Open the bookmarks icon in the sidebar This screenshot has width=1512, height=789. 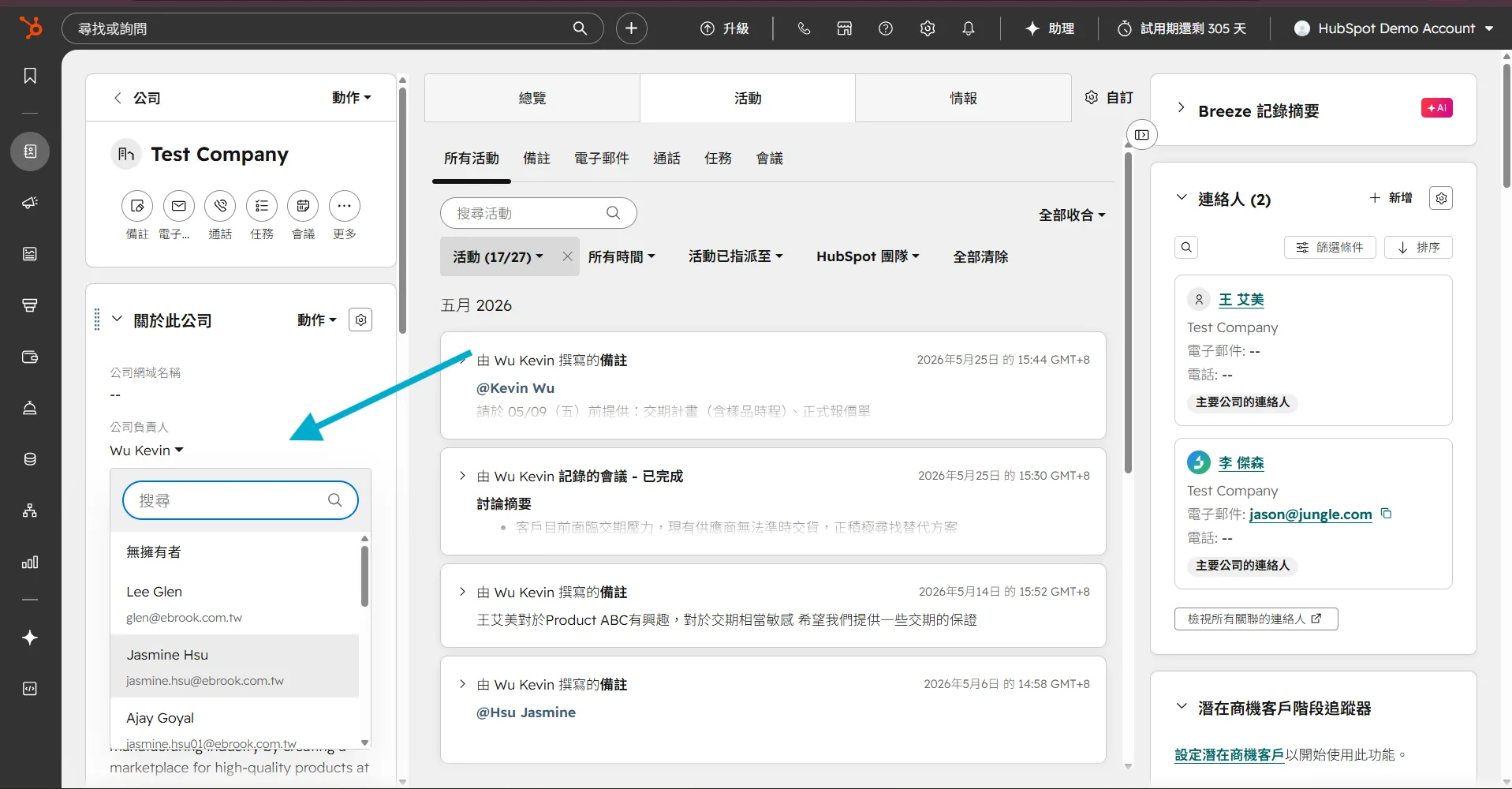[x=30, y=76]
